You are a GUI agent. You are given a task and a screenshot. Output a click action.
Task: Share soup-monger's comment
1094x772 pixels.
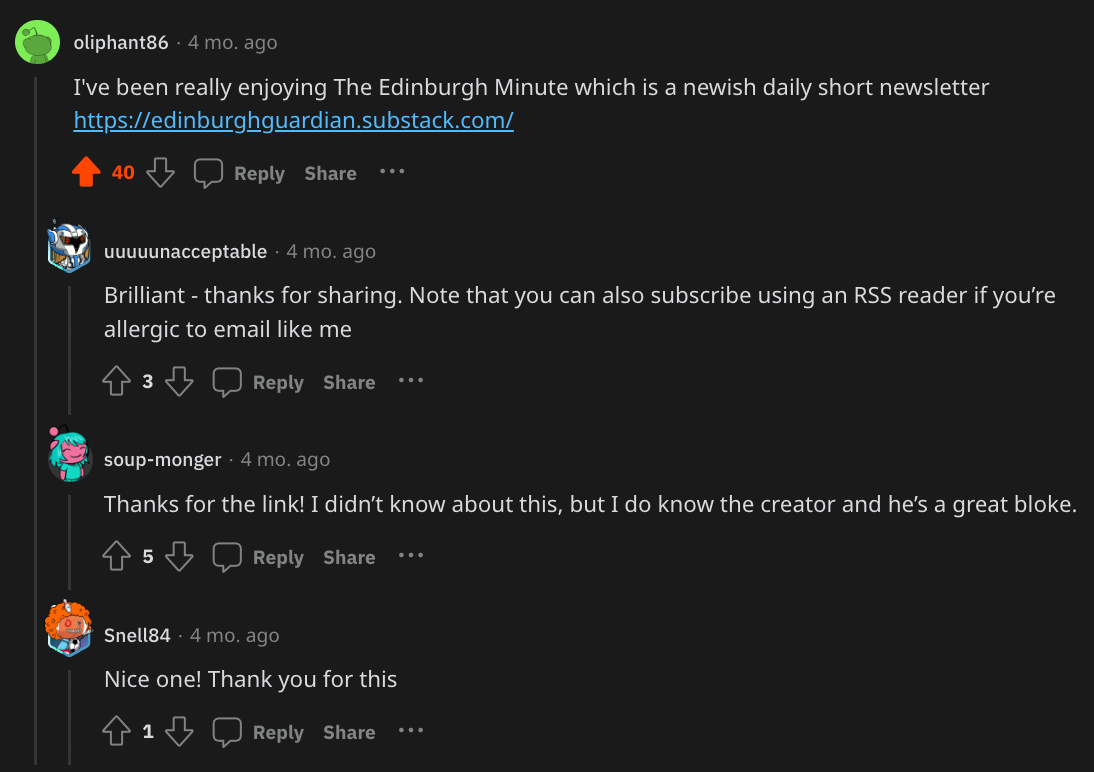coord(349,557)
